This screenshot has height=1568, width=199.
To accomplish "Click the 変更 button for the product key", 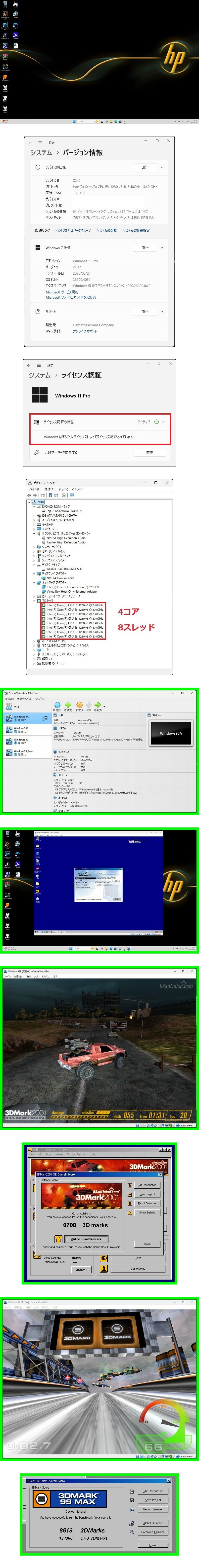I will tap(149, 452).
